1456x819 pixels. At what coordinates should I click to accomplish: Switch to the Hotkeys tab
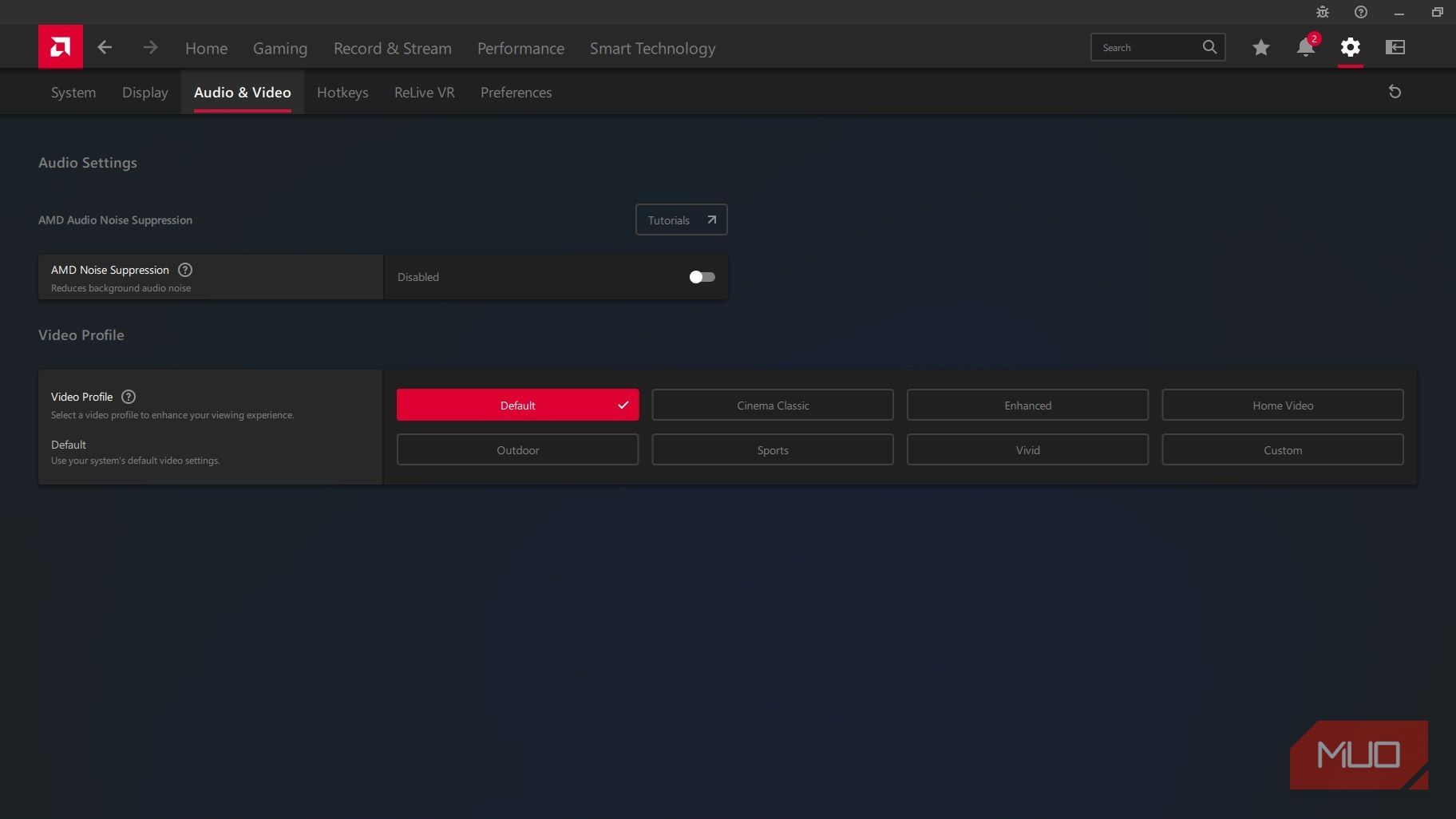tap(342, 92)
